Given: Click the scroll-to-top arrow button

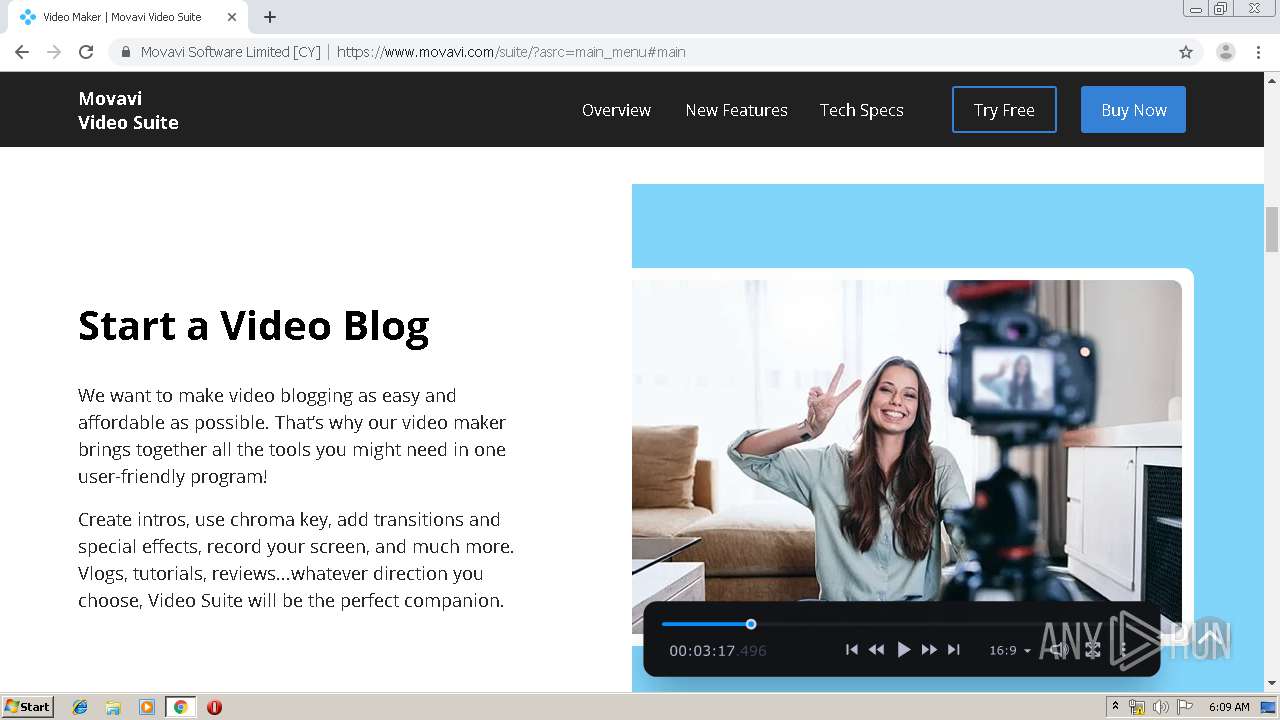Looking at the screenshot, I should coord(1208,638).
